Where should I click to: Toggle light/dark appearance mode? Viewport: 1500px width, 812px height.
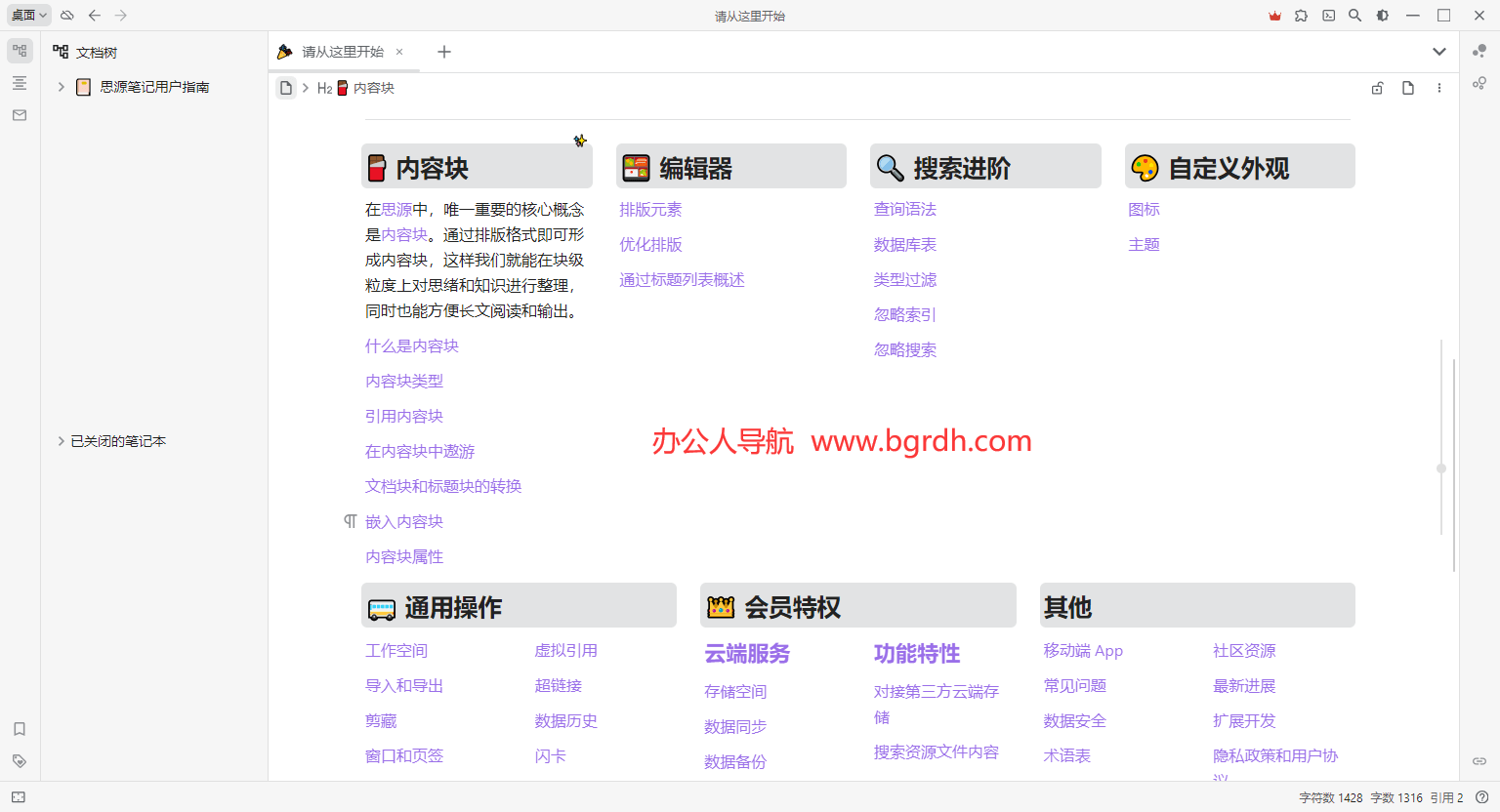(x=1381, y=15)
